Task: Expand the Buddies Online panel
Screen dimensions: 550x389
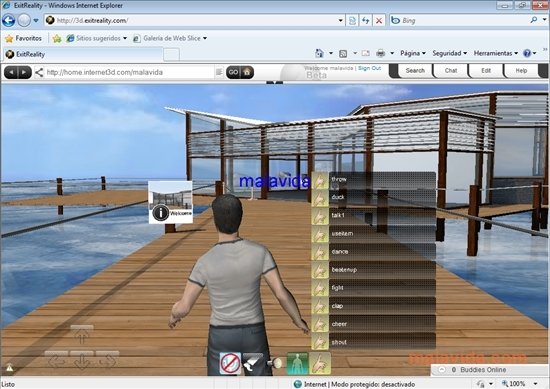Action: pos(442,370)
